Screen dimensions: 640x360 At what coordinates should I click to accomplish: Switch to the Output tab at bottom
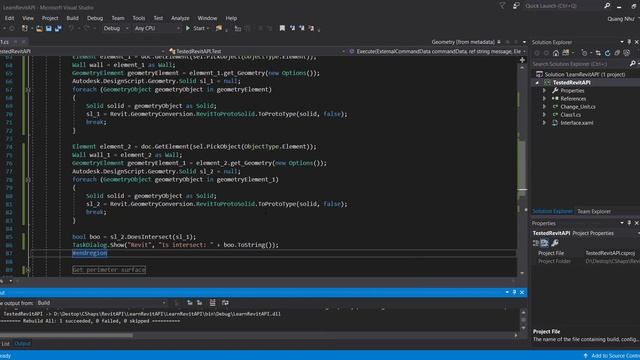(22, 344)
